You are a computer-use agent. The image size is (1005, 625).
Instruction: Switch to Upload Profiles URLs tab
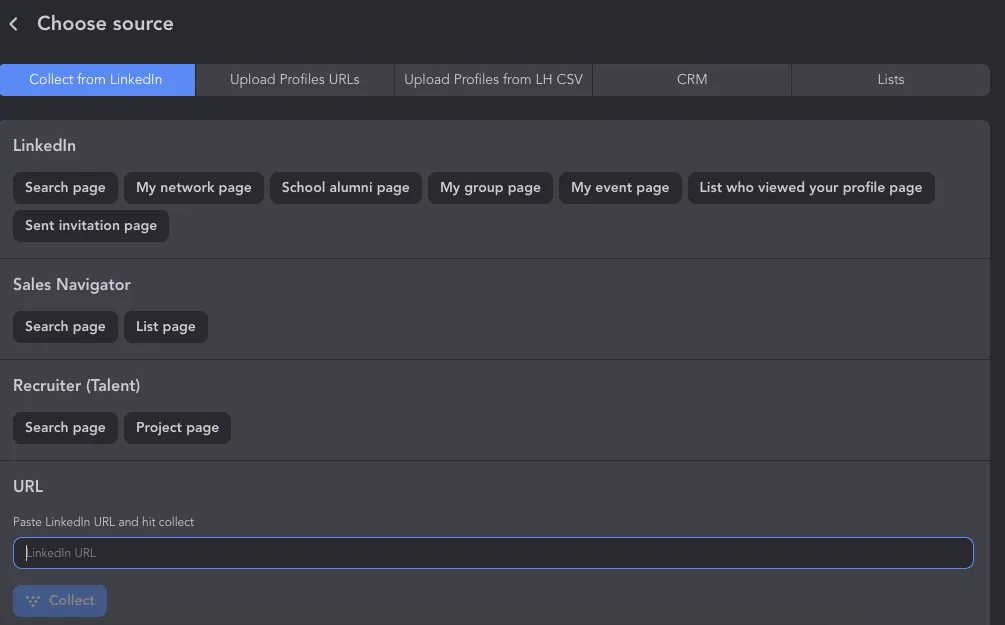295,79
